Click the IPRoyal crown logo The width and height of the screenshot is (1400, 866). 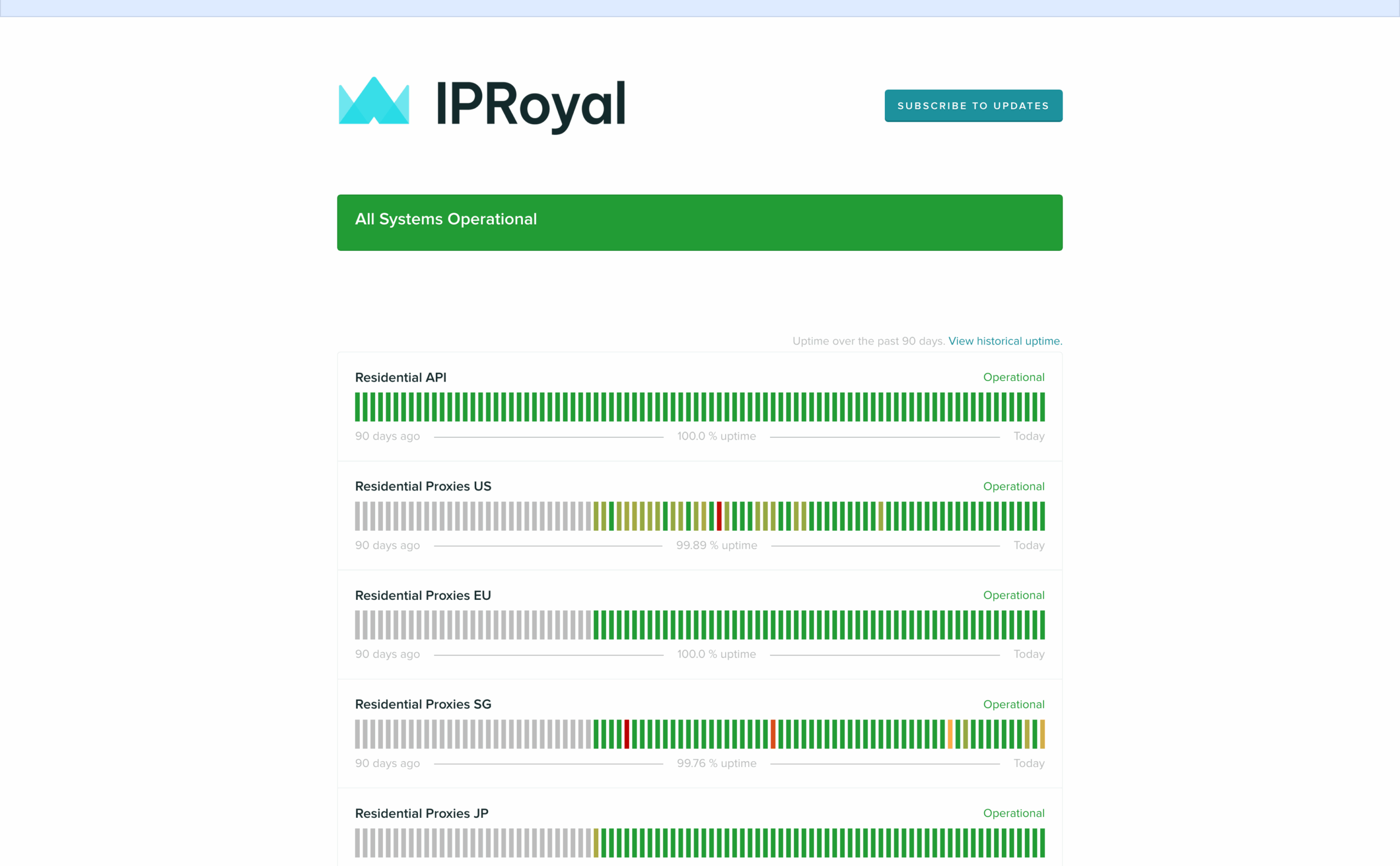pyautogui.click(x=374, y=101)
